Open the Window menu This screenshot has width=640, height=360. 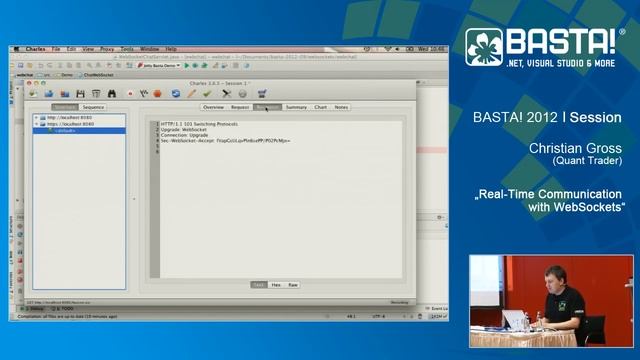tap(149, 49)
